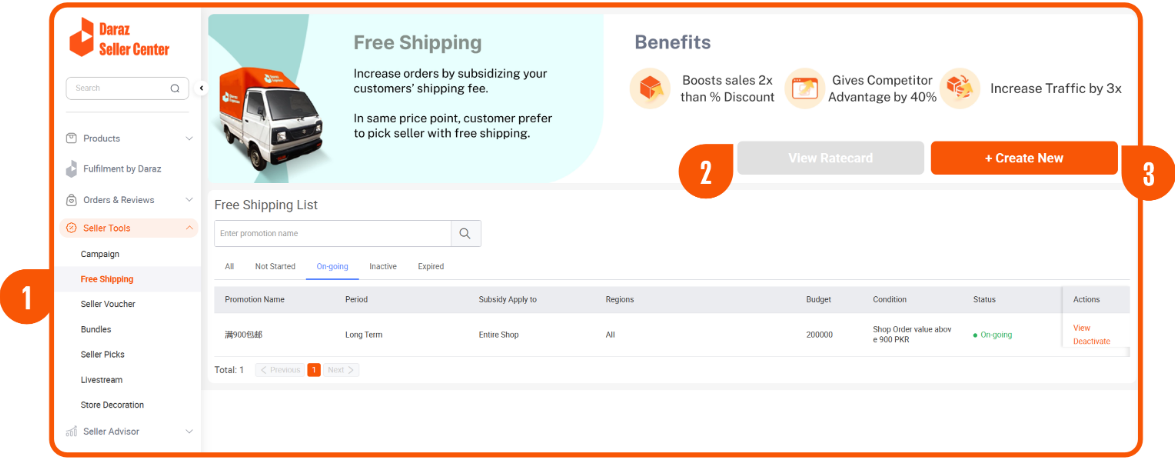Click the Create New button

coord(1024,158)
